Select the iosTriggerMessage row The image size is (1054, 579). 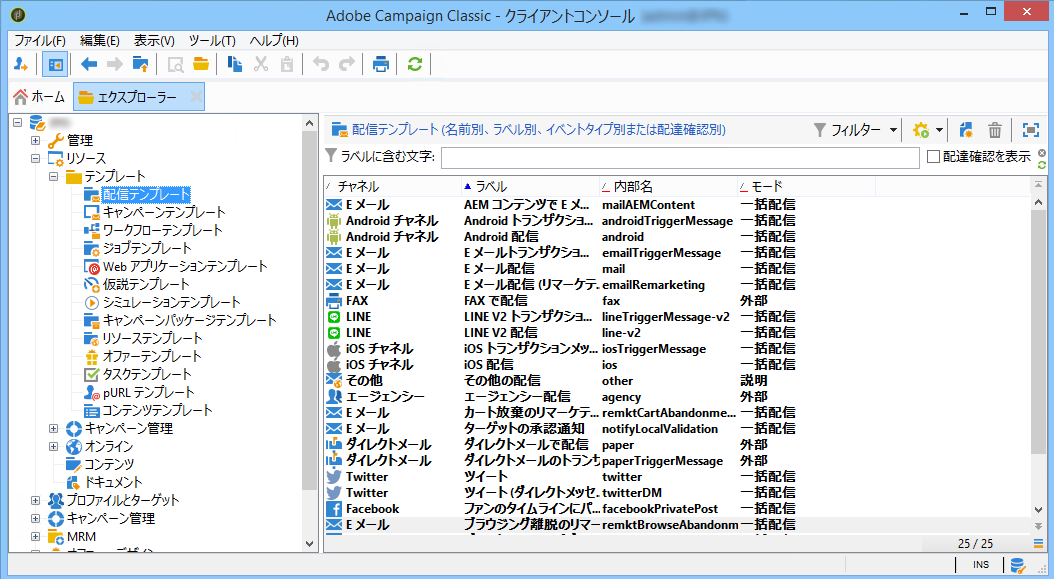point(676,349)
